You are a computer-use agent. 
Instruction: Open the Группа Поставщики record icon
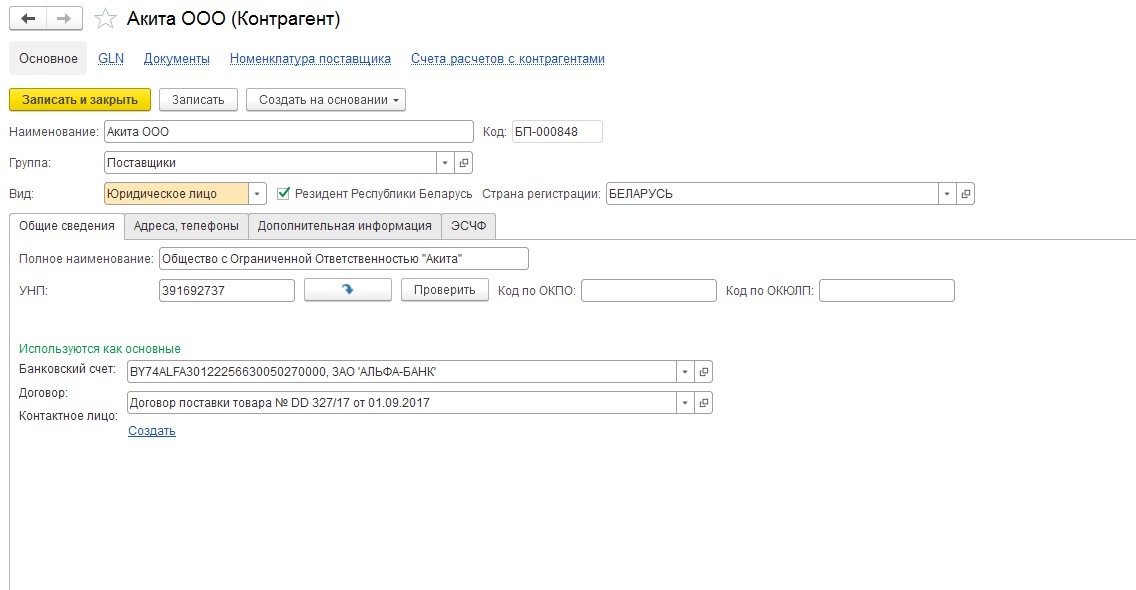point(464,163)
